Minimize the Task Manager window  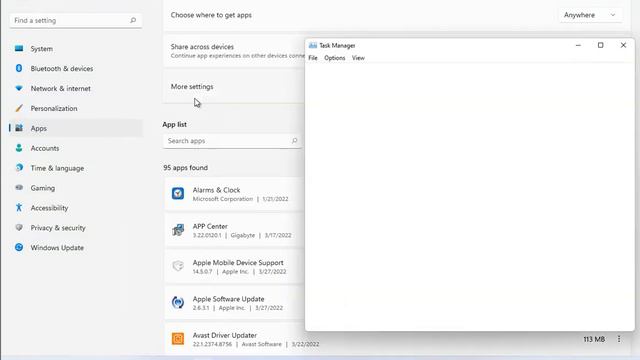tap(578, 45)
